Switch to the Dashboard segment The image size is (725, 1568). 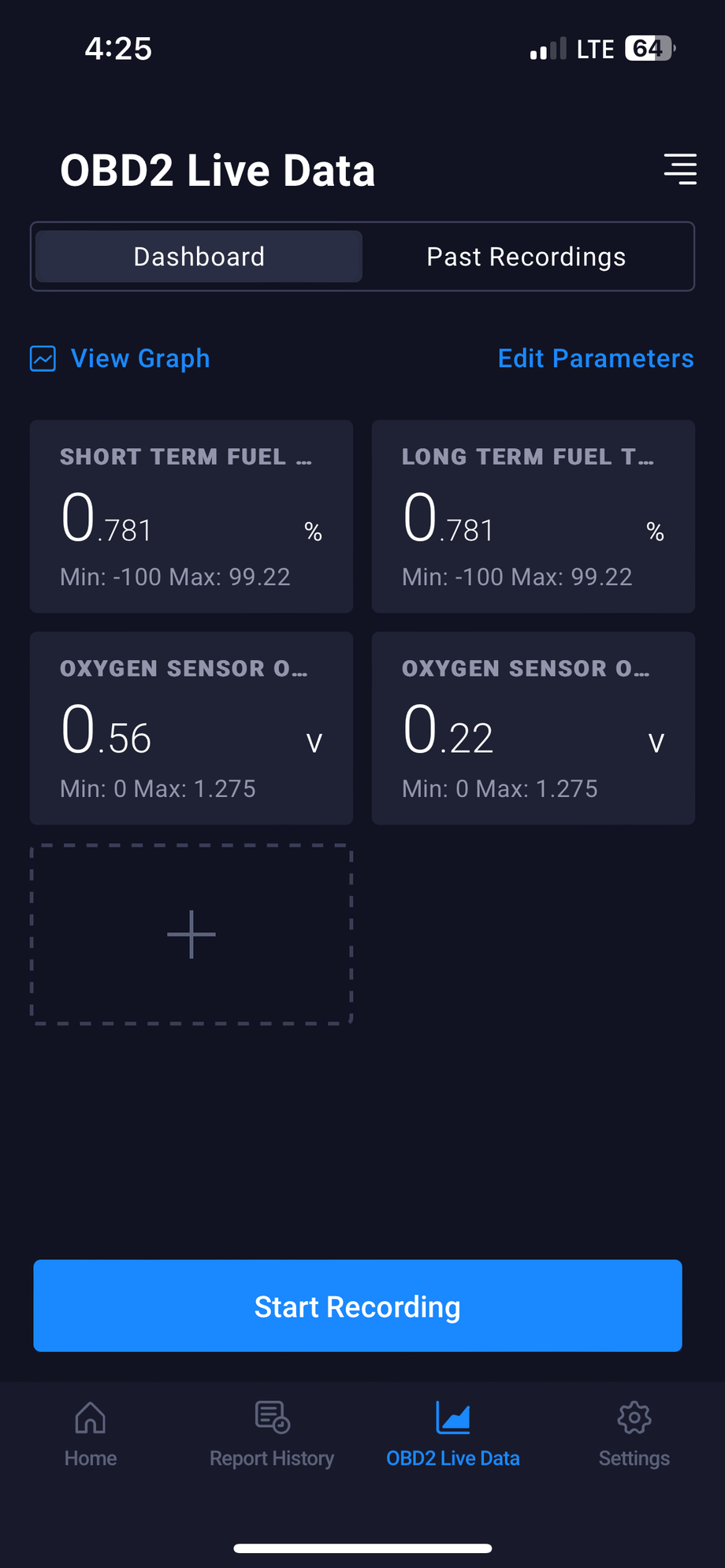pyautogui.click(x=199, y=257)
